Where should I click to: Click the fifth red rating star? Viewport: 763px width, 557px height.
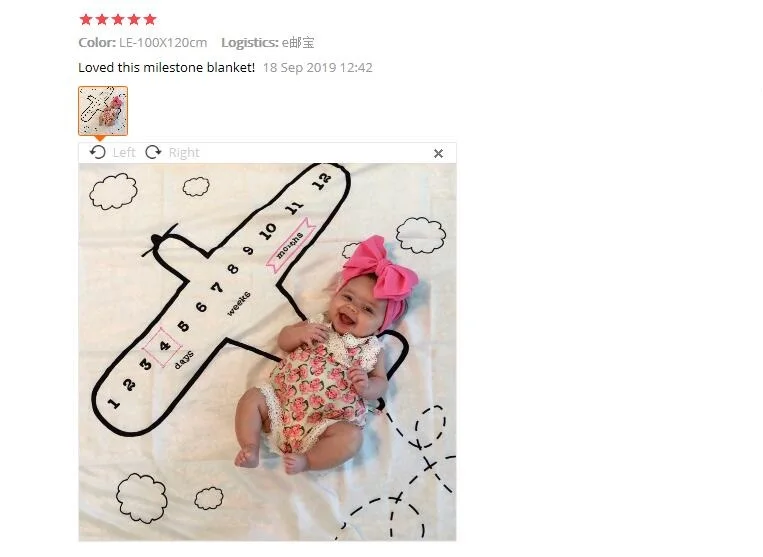click(x=150, y=19)
